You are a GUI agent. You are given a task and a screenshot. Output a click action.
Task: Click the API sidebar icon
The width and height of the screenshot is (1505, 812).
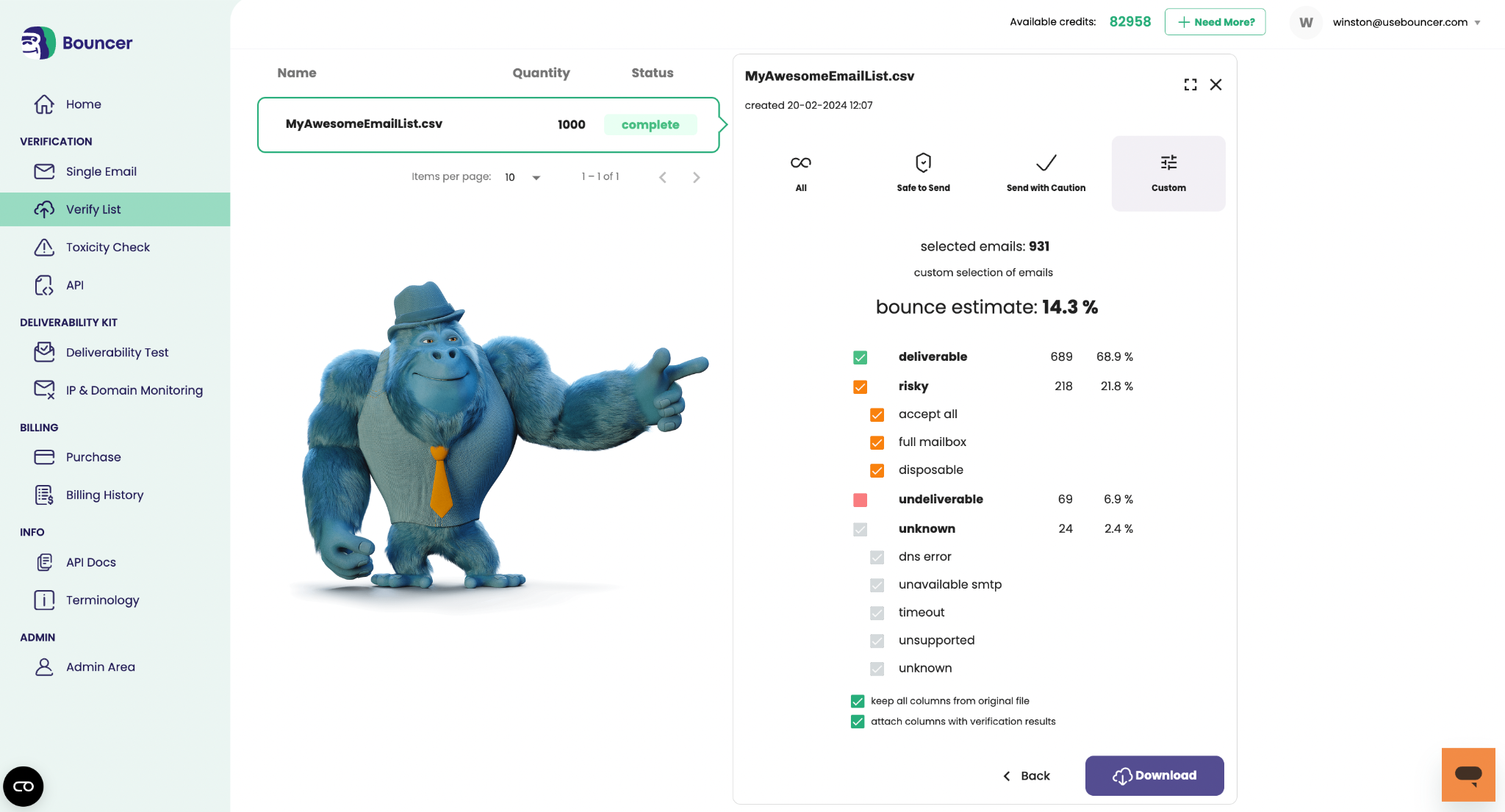[x=44, y=284]
